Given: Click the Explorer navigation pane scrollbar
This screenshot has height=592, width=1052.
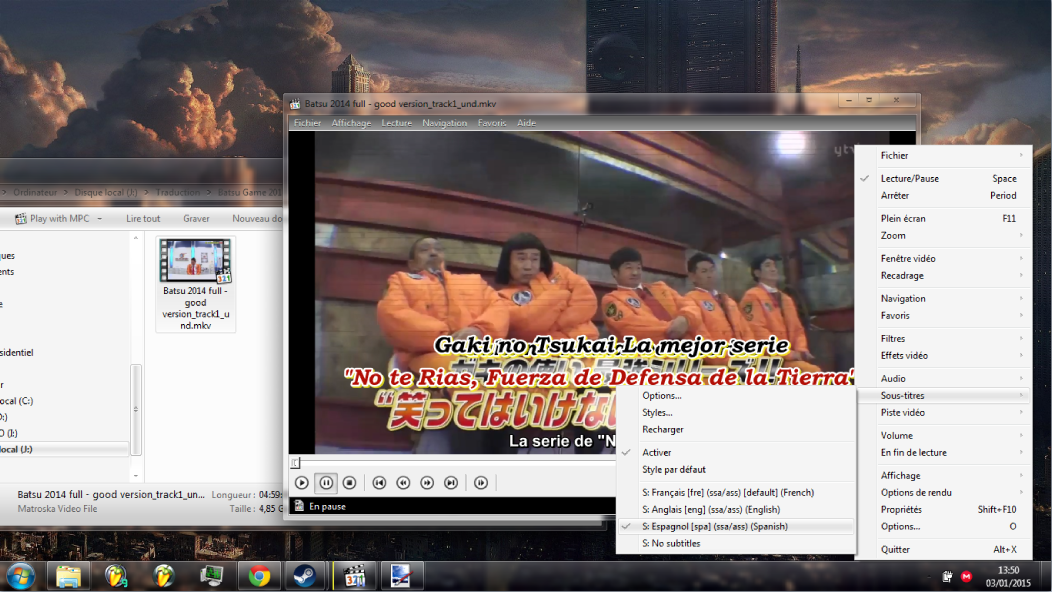Looking at the screenshot, I should (x=136, y=409).
